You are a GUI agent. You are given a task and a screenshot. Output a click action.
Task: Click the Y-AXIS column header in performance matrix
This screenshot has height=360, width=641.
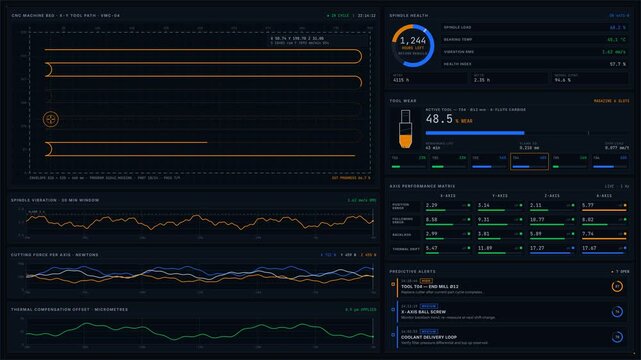click(x=500, y=196)
